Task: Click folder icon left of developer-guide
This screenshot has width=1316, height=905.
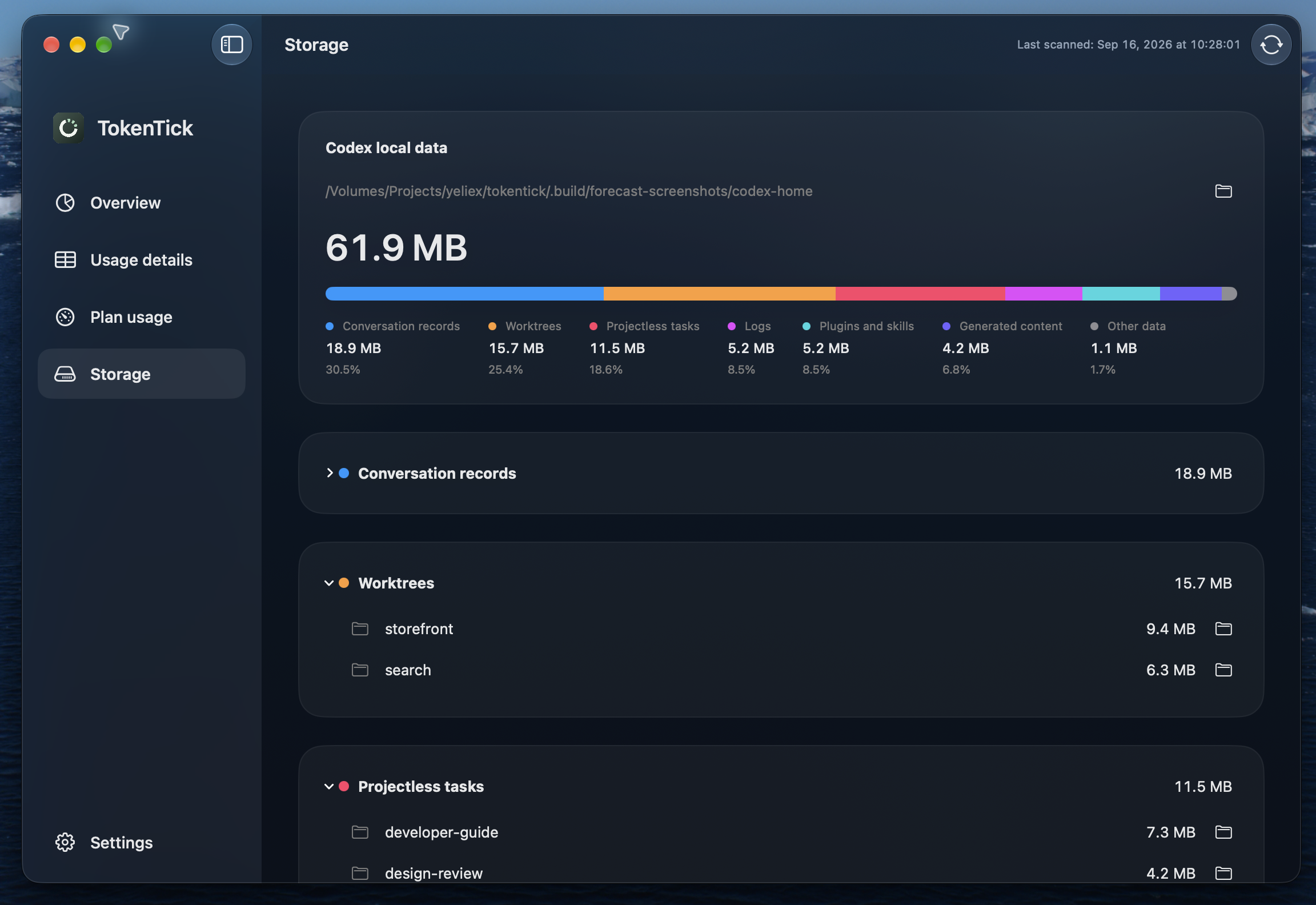Action: coord(360,832)
